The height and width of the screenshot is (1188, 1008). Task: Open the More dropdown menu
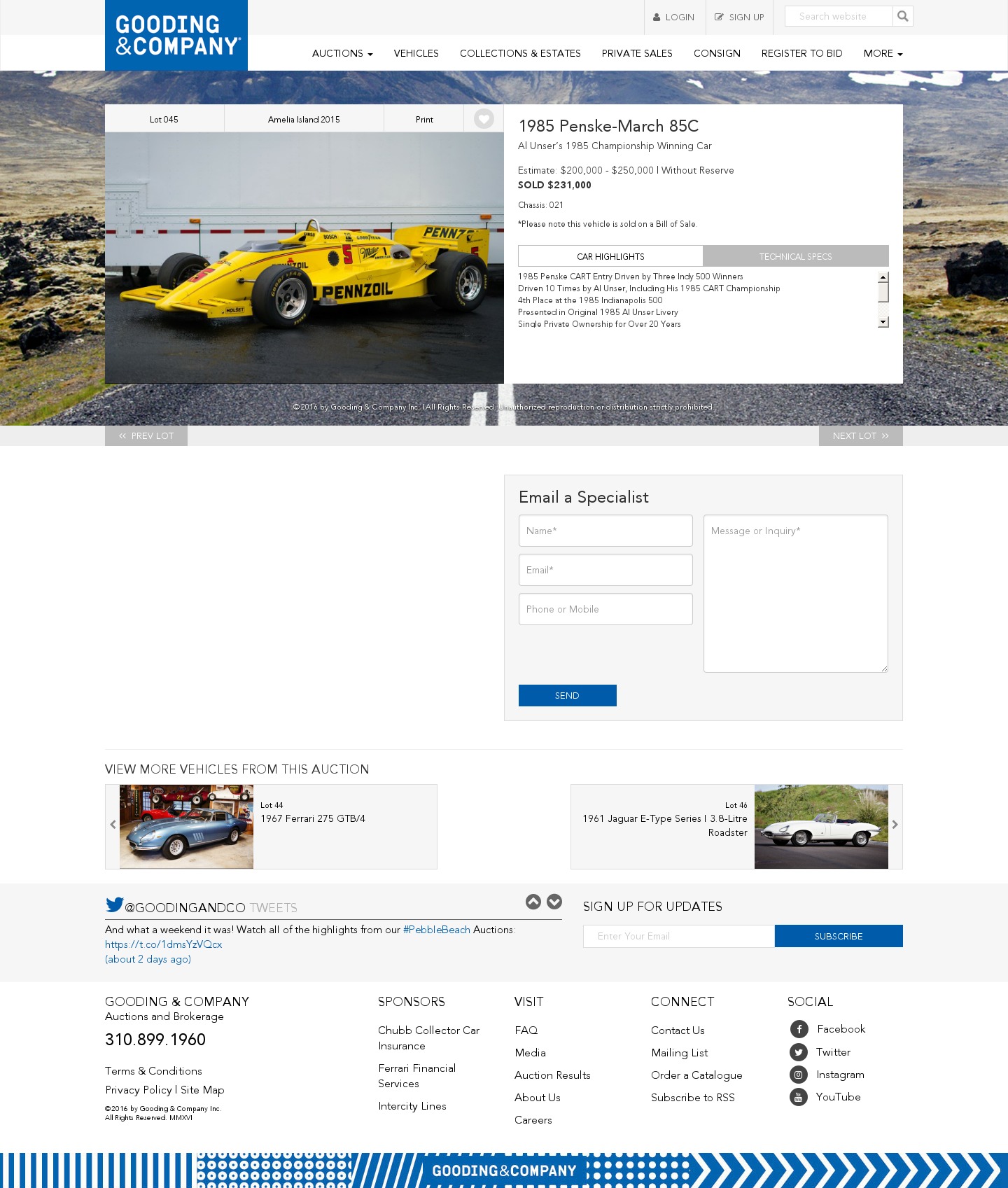[883, 53]
